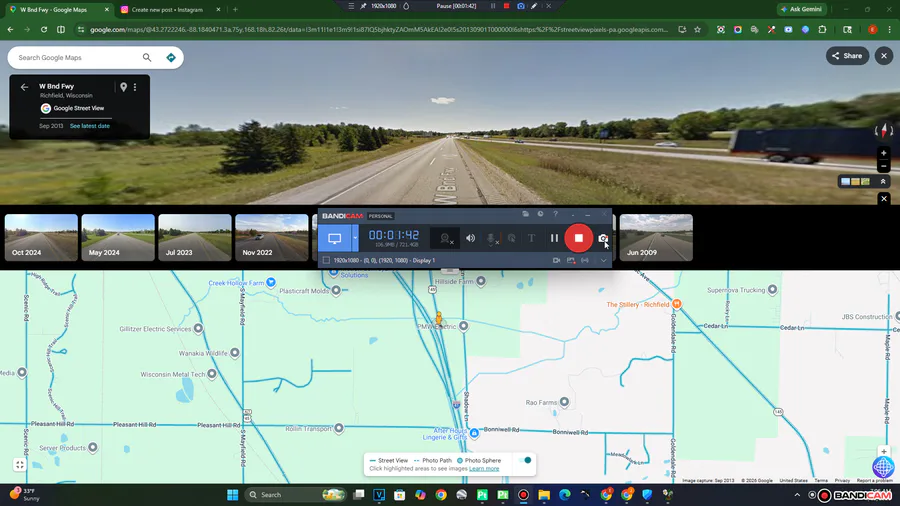900x506 pixels.
Task: Close Street View with X button
Action: click(884, 56)
